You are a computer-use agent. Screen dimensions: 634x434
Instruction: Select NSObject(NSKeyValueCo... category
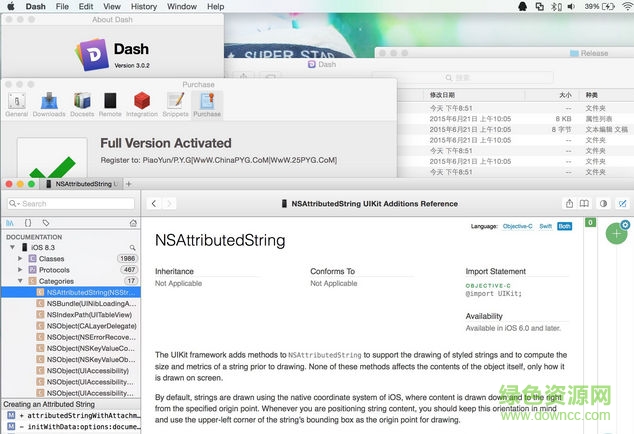[71, 348]
